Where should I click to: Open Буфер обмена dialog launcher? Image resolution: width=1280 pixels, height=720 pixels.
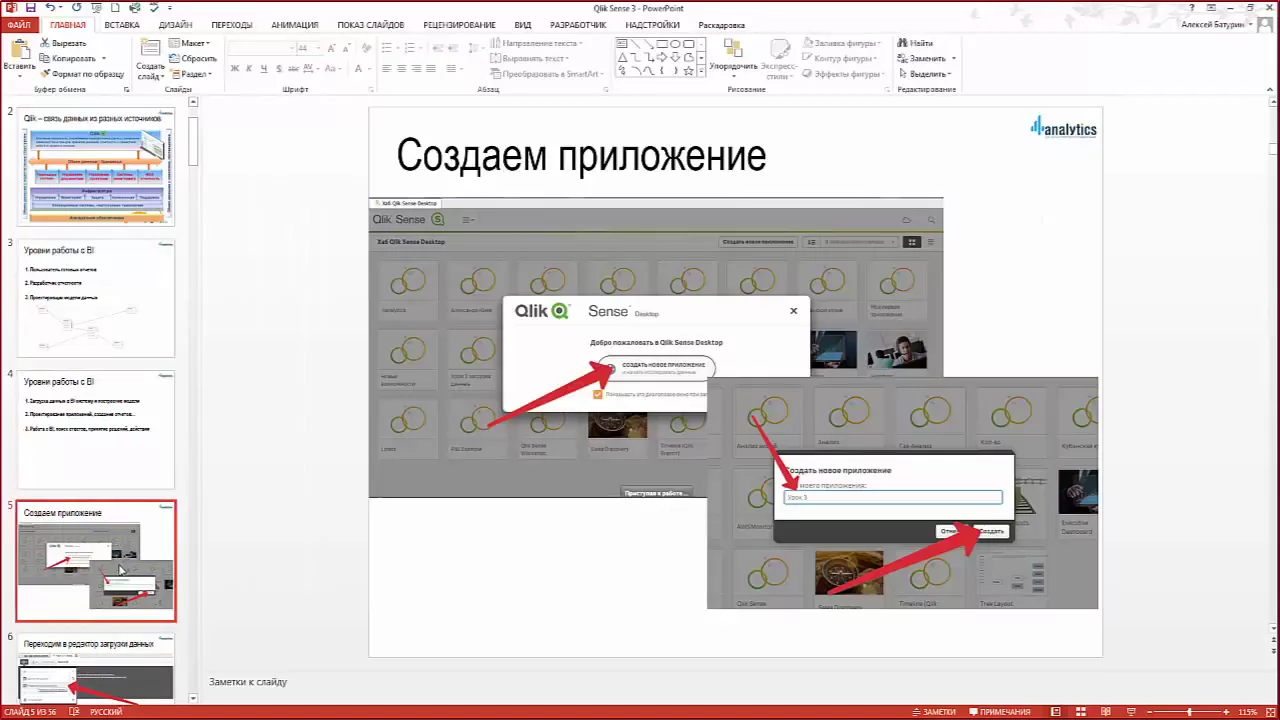coord(127,89)
